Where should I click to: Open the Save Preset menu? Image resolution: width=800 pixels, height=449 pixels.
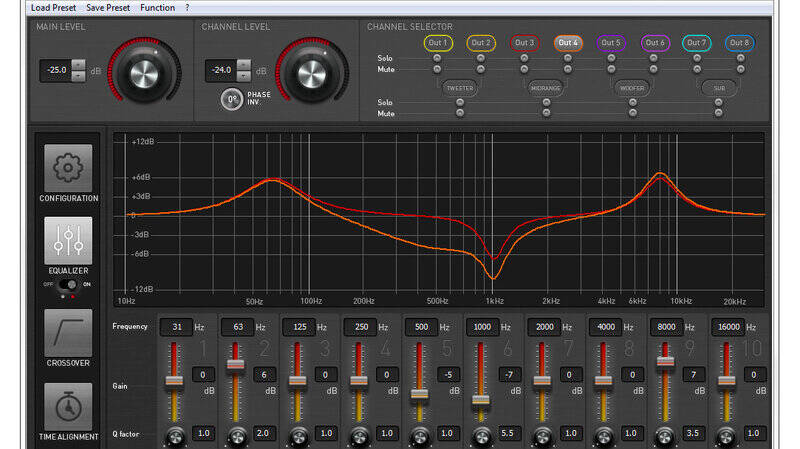(x=108, y=8)
